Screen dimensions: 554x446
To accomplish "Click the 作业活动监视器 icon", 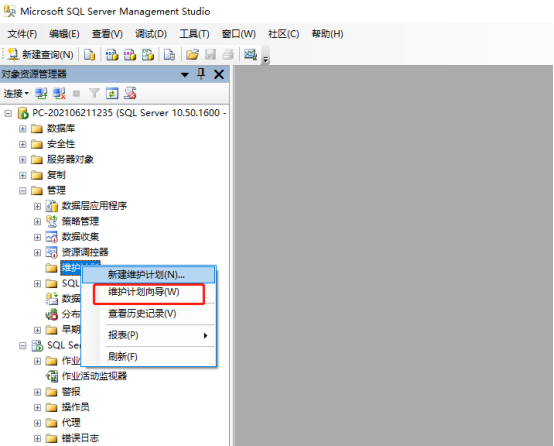I will [52, 376].
